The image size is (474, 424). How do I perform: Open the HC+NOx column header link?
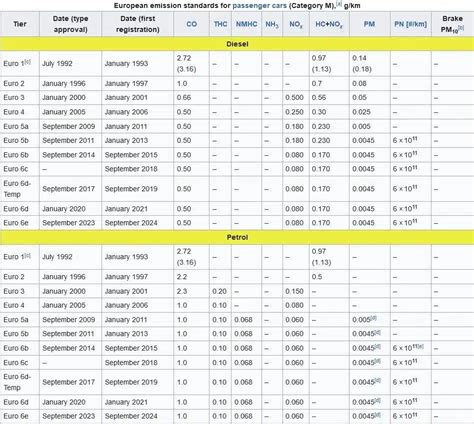pos(329,24)
